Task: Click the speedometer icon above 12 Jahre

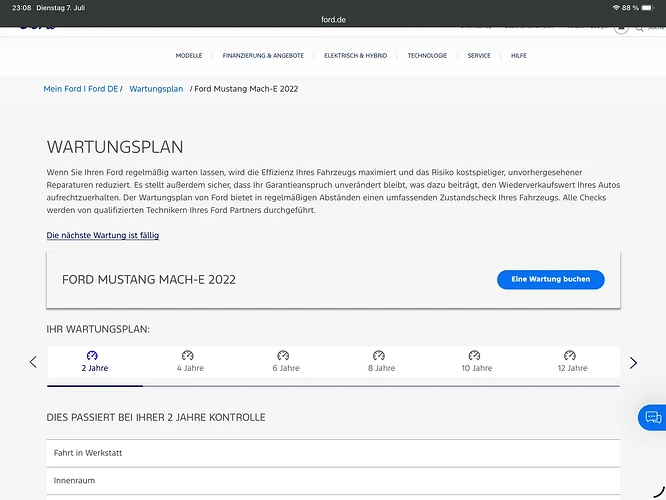Action: click(x=570, y=355)
